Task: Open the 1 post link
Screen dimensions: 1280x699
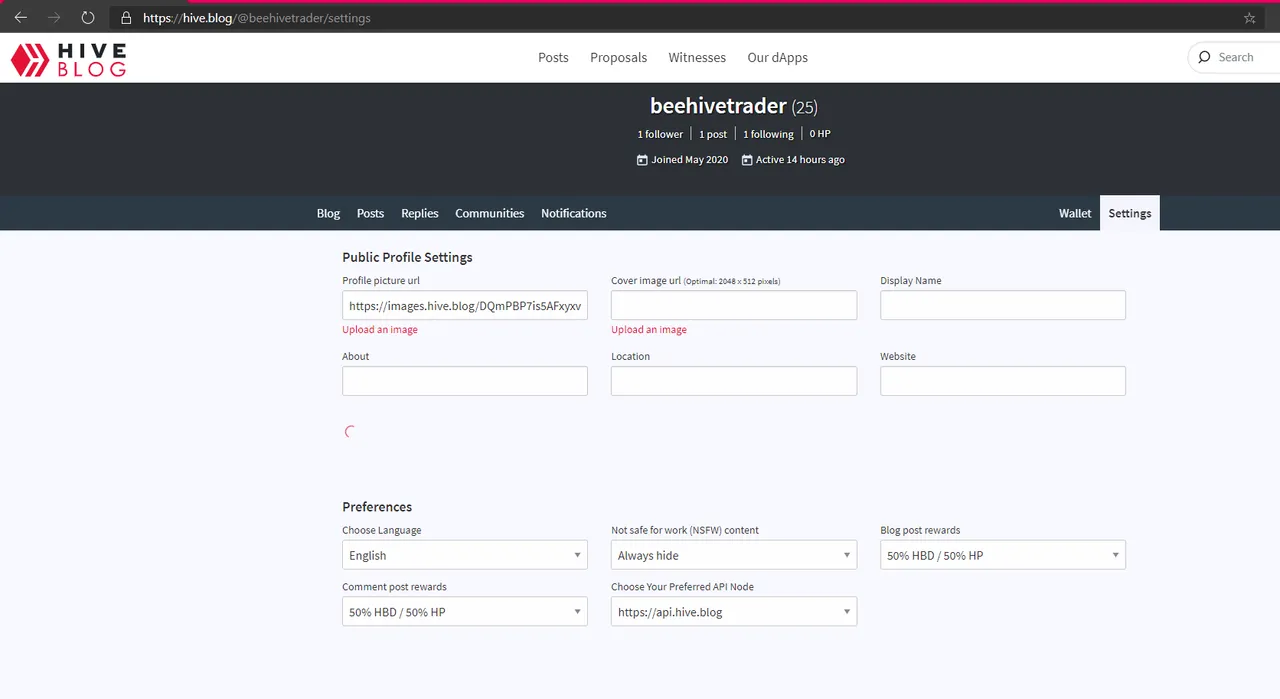Action: (x=713, y=134)
